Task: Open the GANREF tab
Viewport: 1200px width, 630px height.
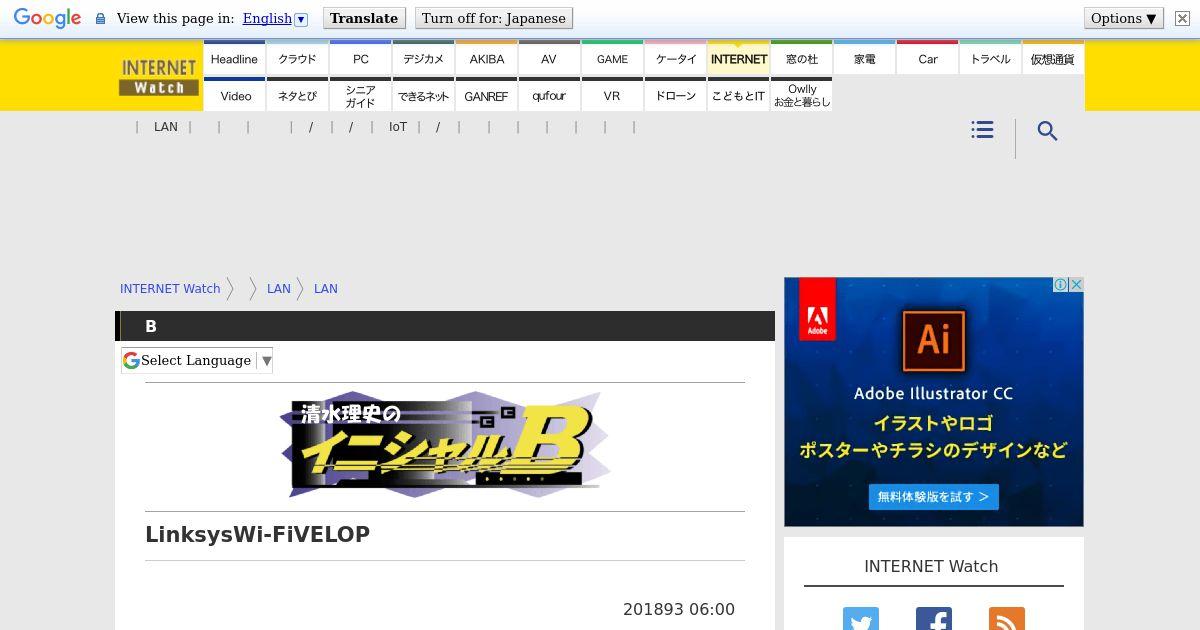Action: 486,95
